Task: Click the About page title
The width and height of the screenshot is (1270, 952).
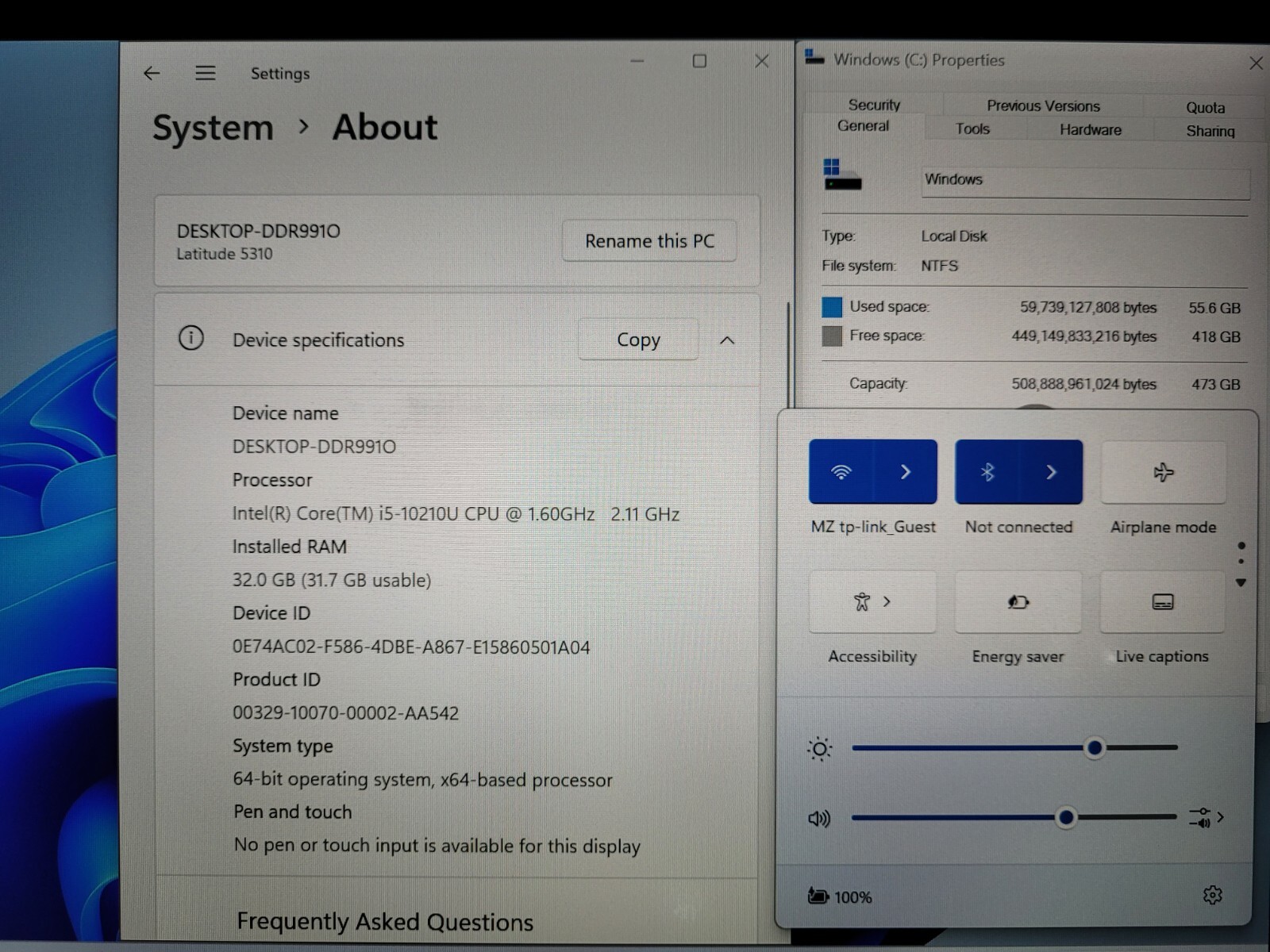Action: 385,127
